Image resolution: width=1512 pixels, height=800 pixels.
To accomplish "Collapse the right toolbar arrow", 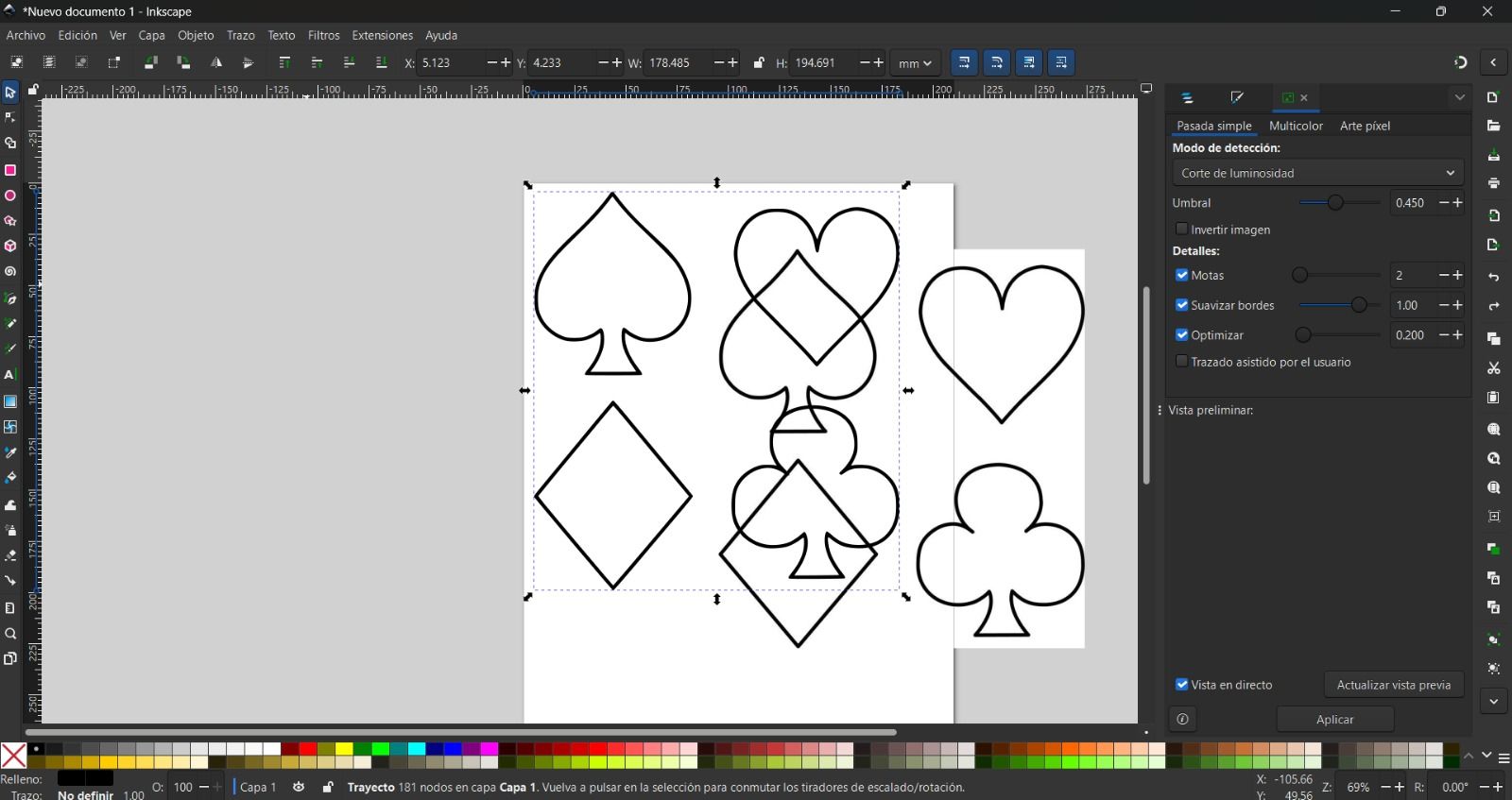I will pyautogui.click(x=1493, y=63).
